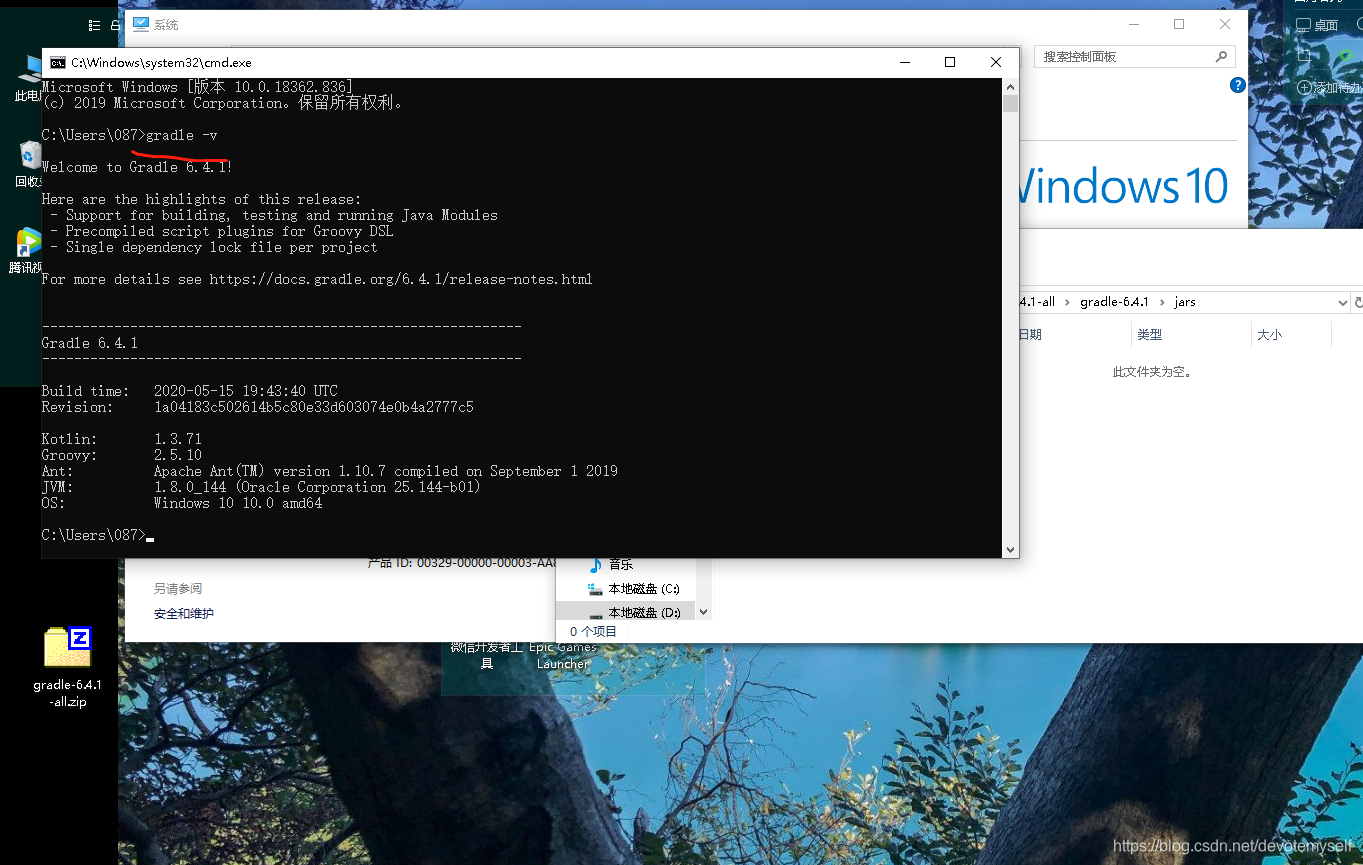Open 安全和维护 link in System window
This screenshot has width=1363, height=865.
184,614
